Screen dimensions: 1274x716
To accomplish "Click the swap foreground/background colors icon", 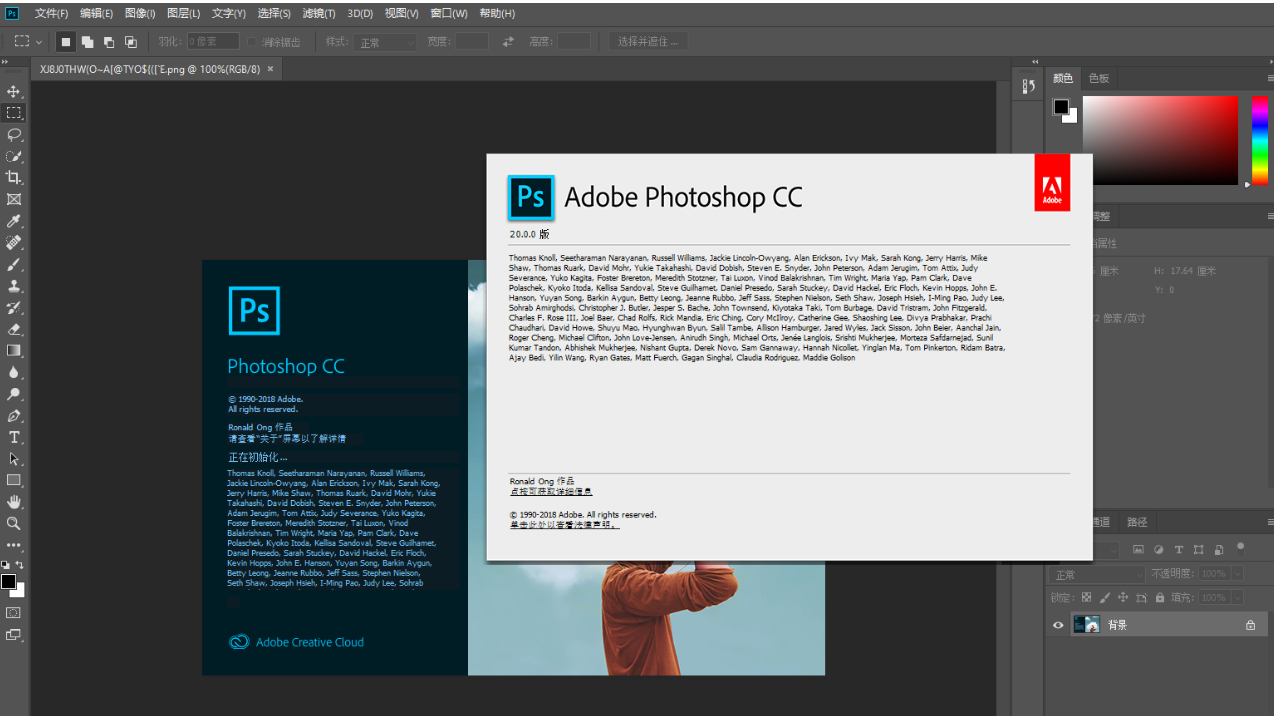I will (20, 565).
